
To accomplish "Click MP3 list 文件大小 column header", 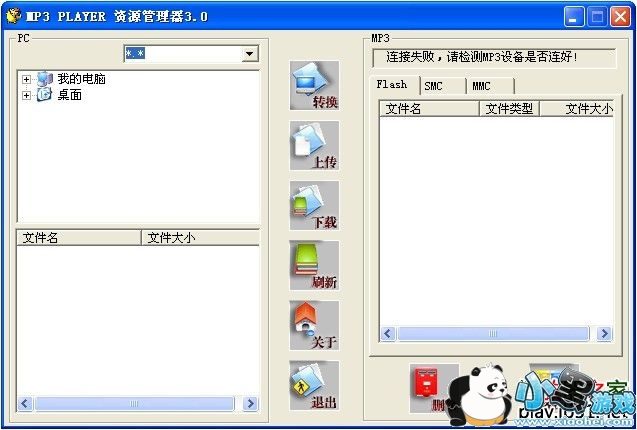I will [576, 109].
